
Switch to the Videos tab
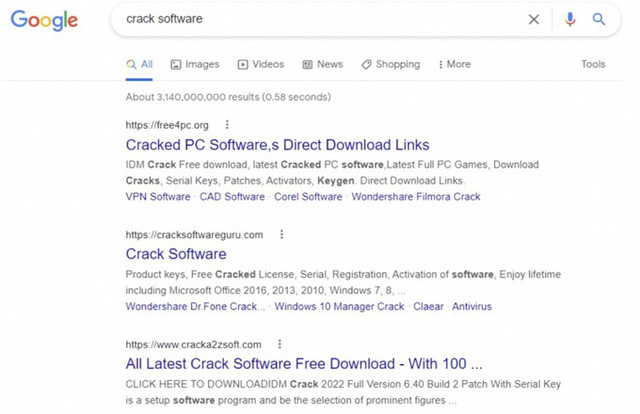[x=260, y=64]
